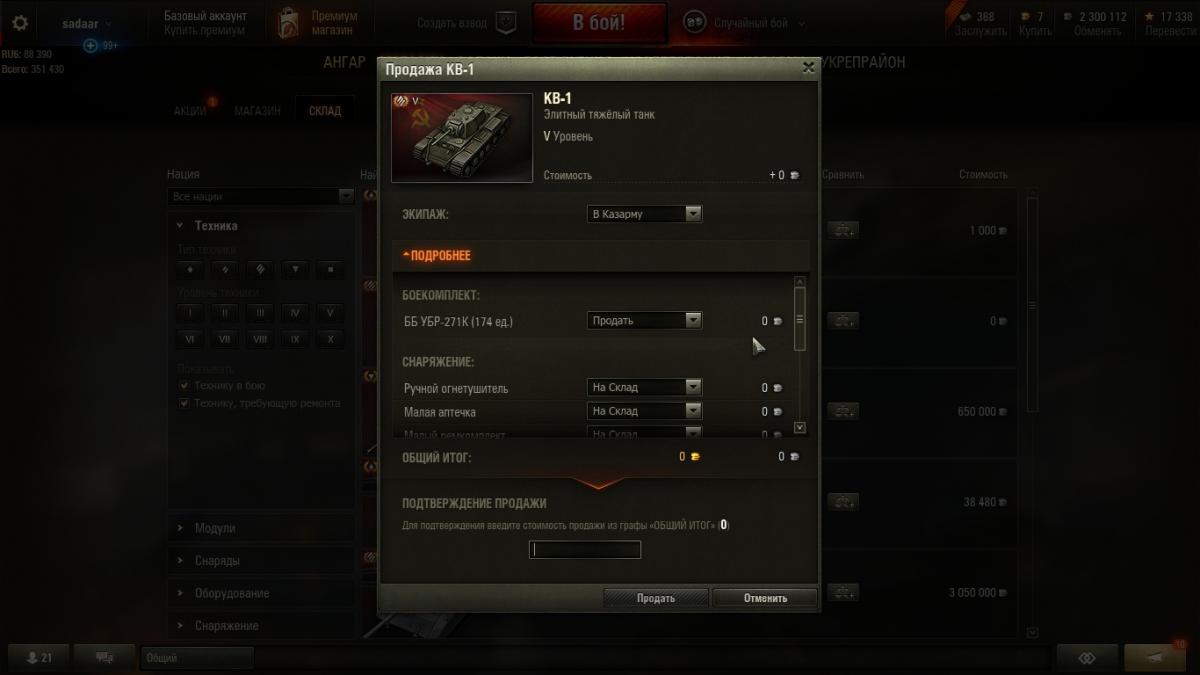Switch to the Акции tab
Screen dimensions: 1200x675
tap(190, 111)
